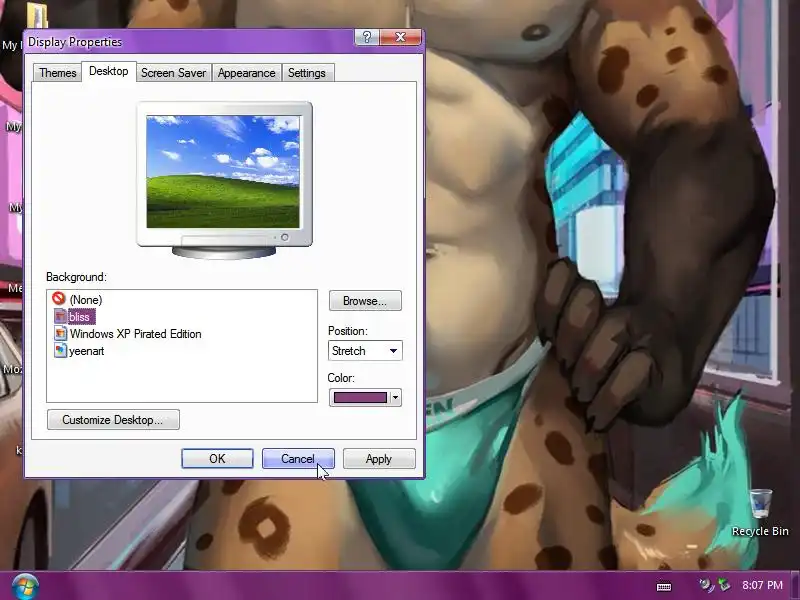The image size is (800, 600).
Task: Click the Show Desktop strip at taskbar end
Action: coord(795,585)
